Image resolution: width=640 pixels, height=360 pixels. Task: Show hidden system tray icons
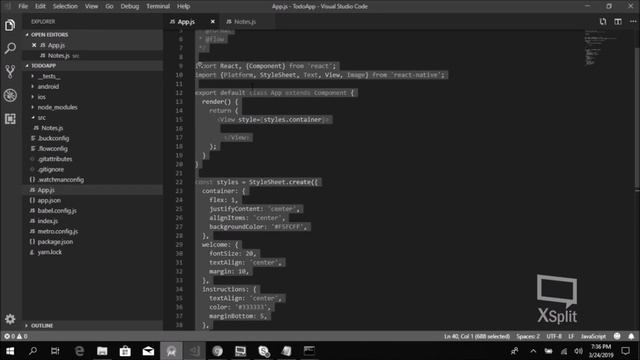coord(533,351)
